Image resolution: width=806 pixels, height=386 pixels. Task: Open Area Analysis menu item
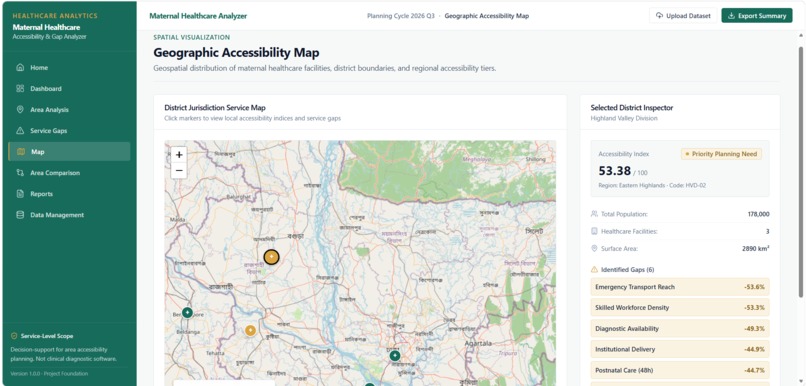coord(69,109)
